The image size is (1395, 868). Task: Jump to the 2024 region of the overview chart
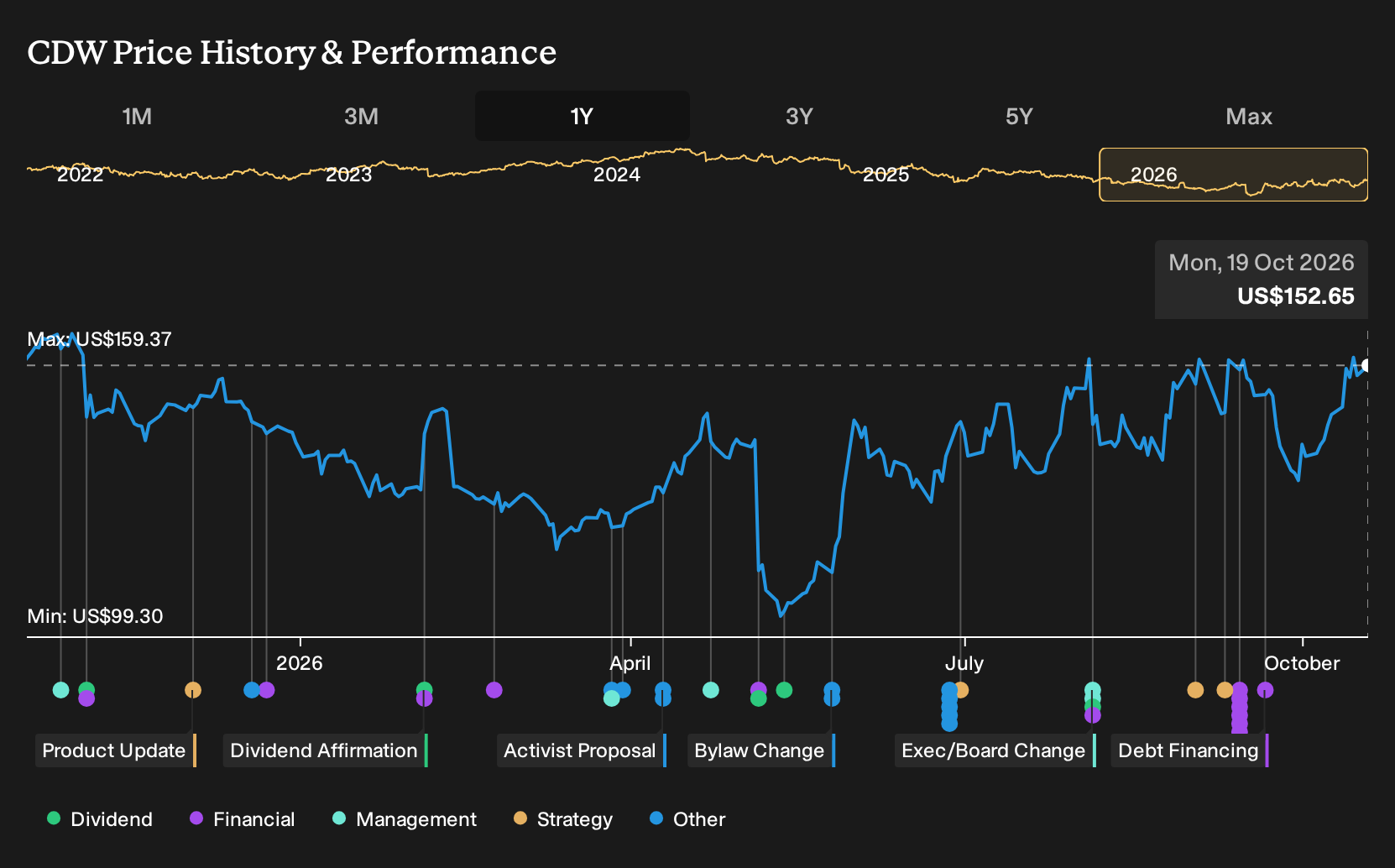[x=617, y=175]
